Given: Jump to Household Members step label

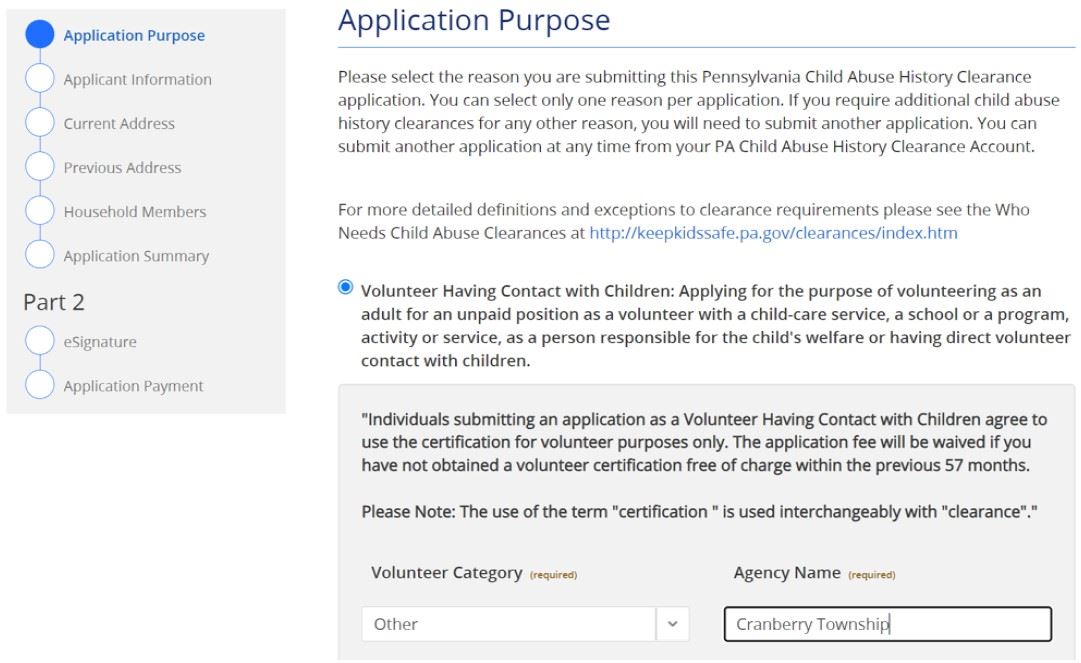Looking at the screenshot, I should (135, 211).
